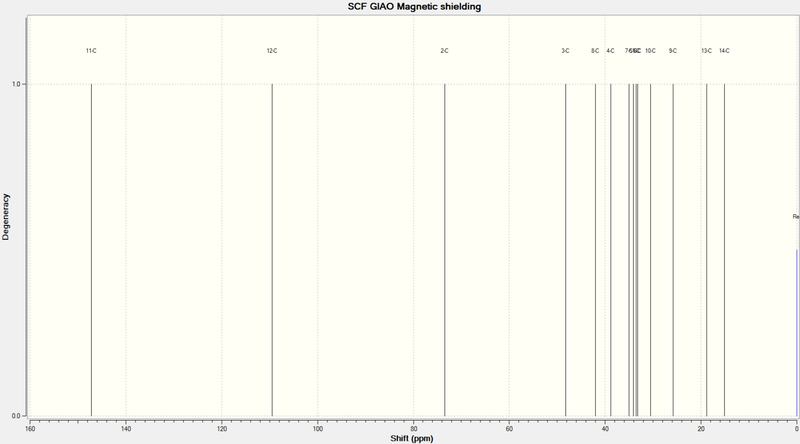Click the Shift (ppm) axis label
Viewport: 800px width, 444px height.
pyautogui.click(x=412, y=438)
